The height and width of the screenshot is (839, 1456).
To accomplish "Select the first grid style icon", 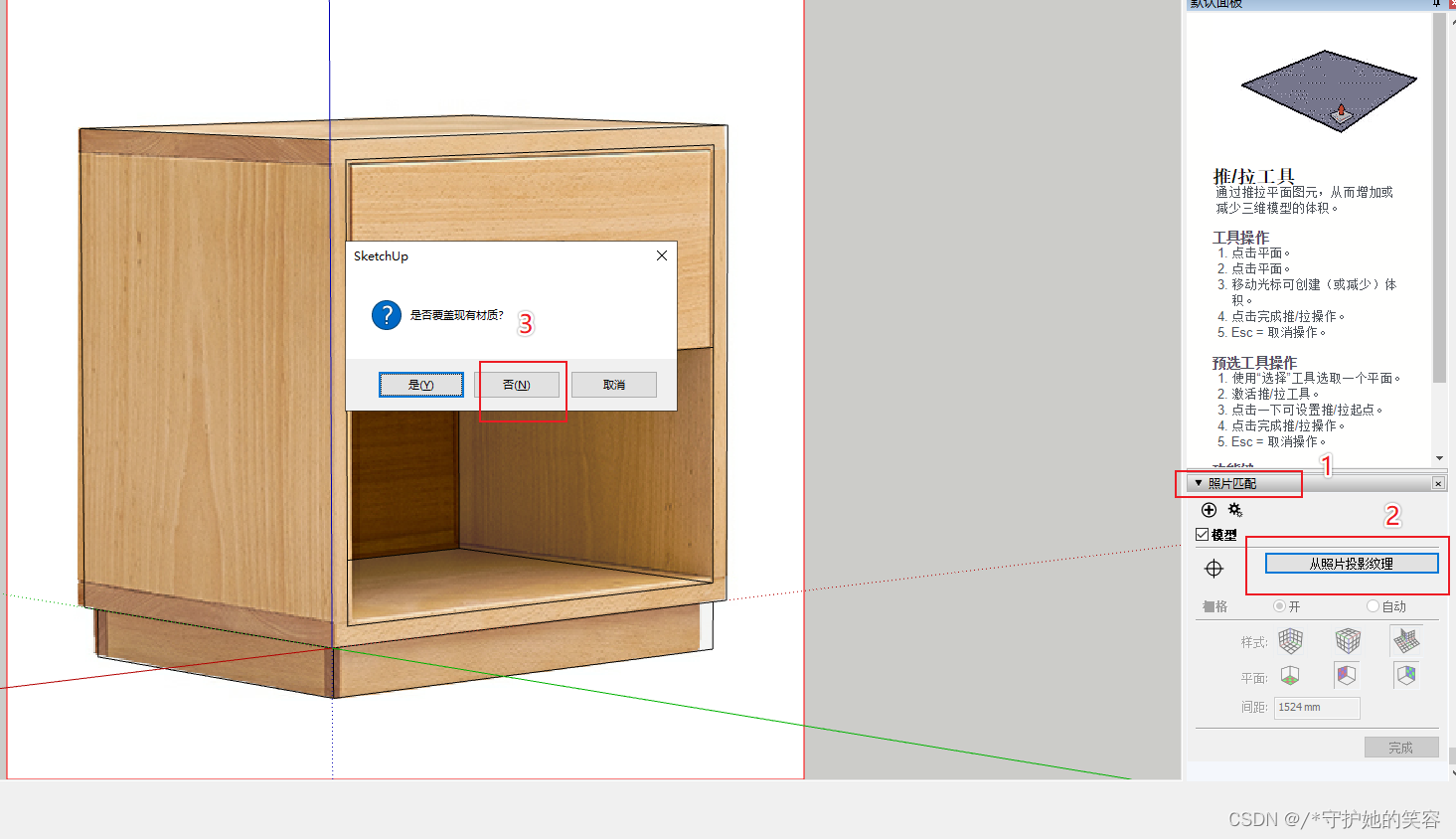I will 1290,641.
